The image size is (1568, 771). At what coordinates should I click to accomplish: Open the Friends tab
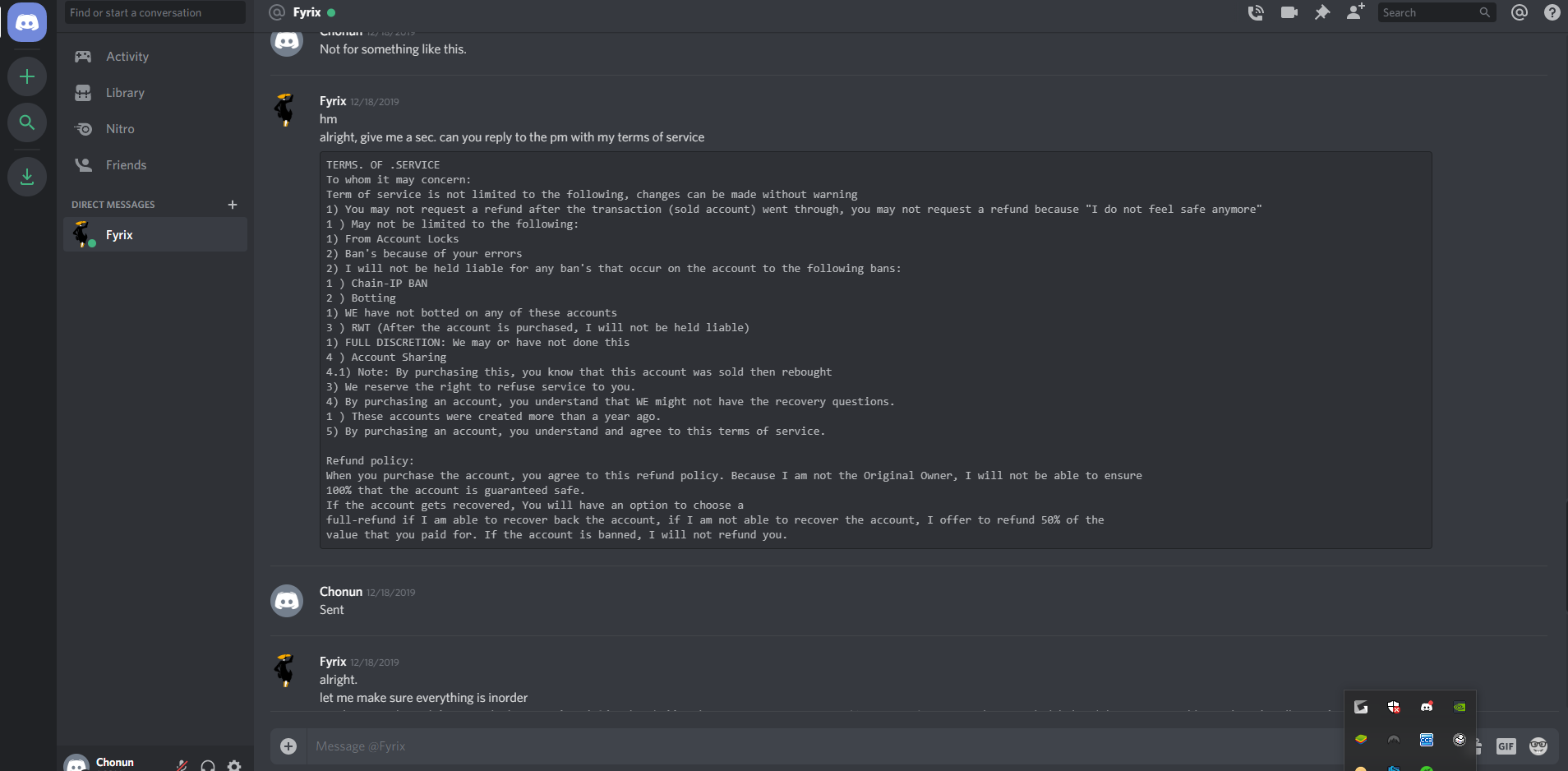click(126, 165)
